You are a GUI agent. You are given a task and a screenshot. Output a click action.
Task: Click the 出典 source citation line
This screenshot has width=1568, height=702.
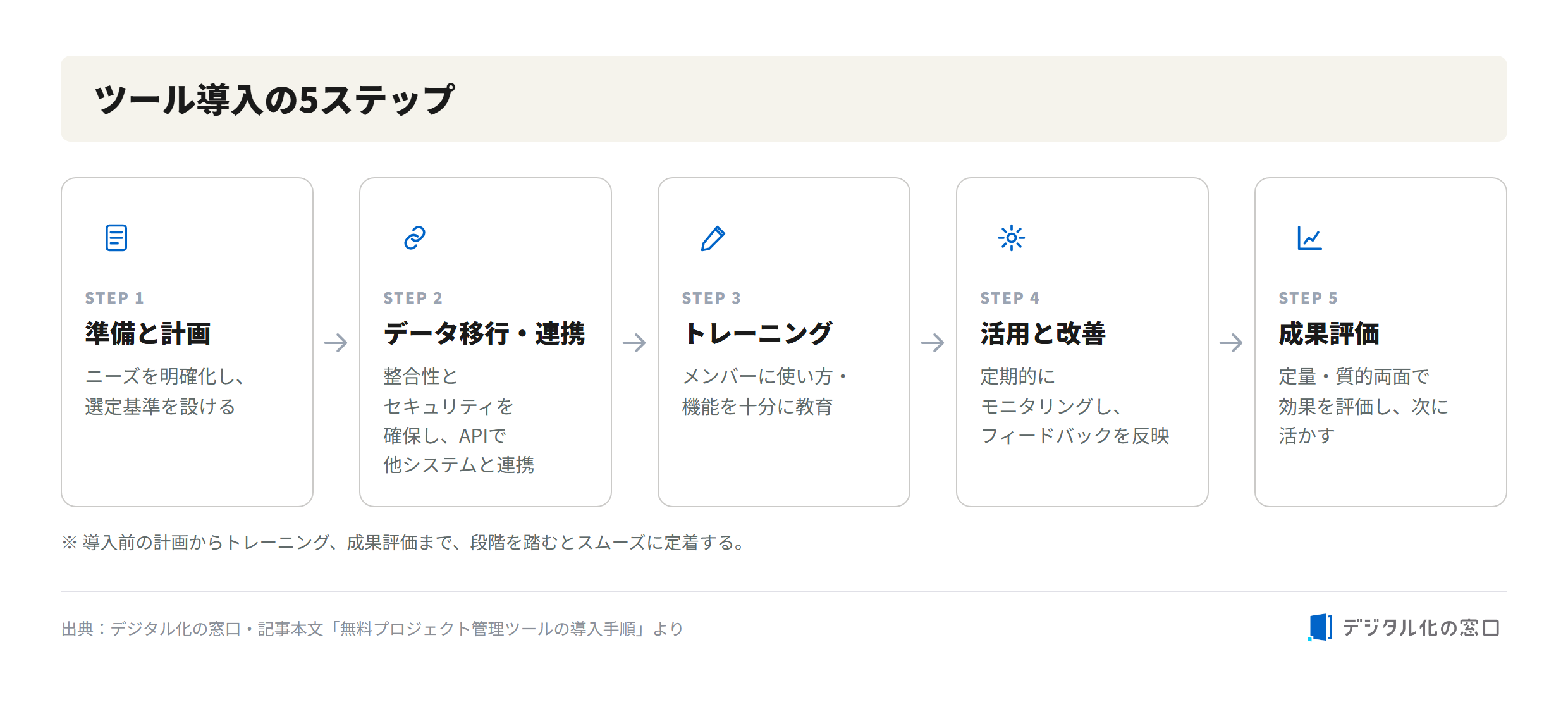(372, 629)
